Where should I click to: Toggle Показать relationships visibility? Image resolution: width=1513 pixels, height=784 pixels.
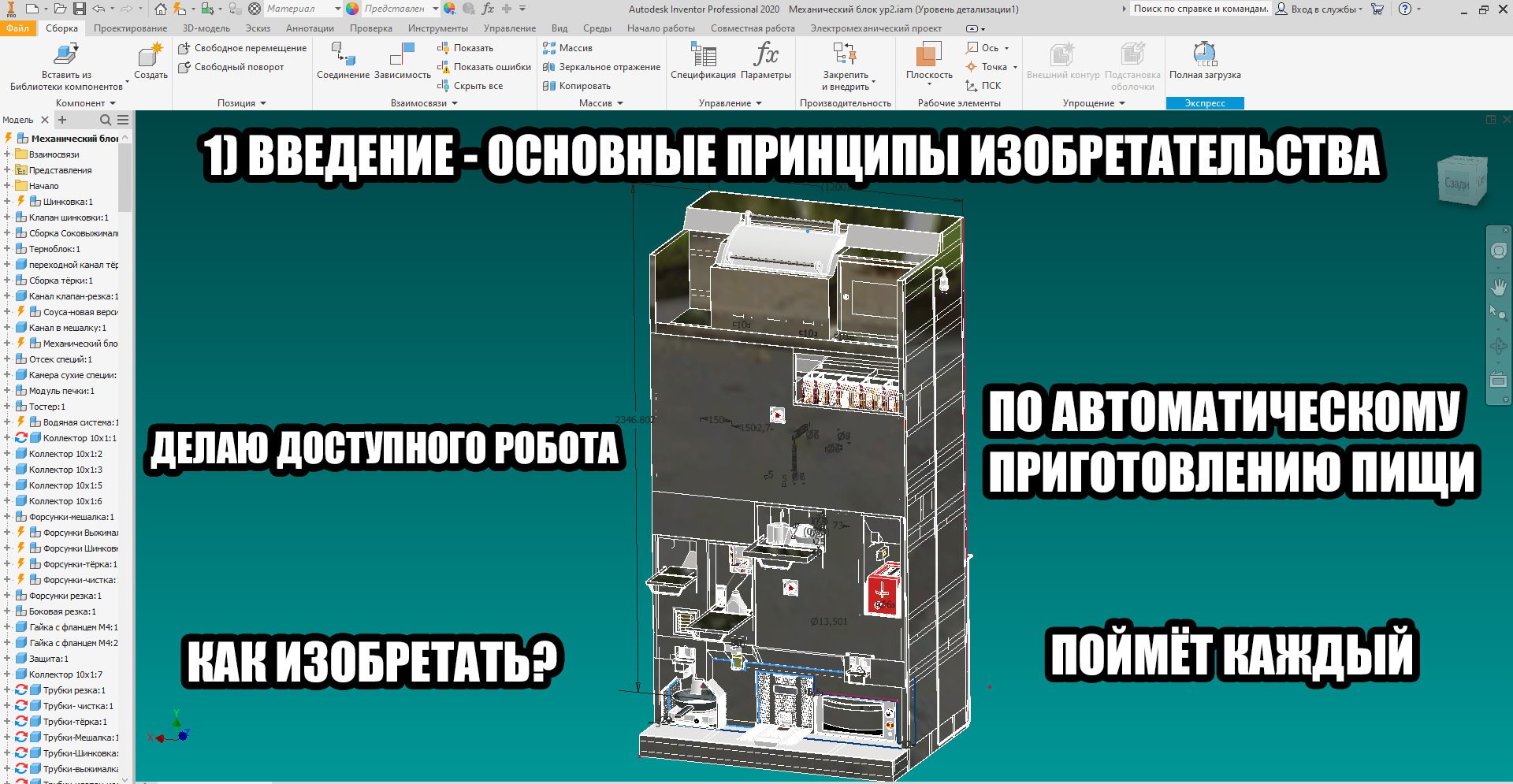[x=466, y=48]
